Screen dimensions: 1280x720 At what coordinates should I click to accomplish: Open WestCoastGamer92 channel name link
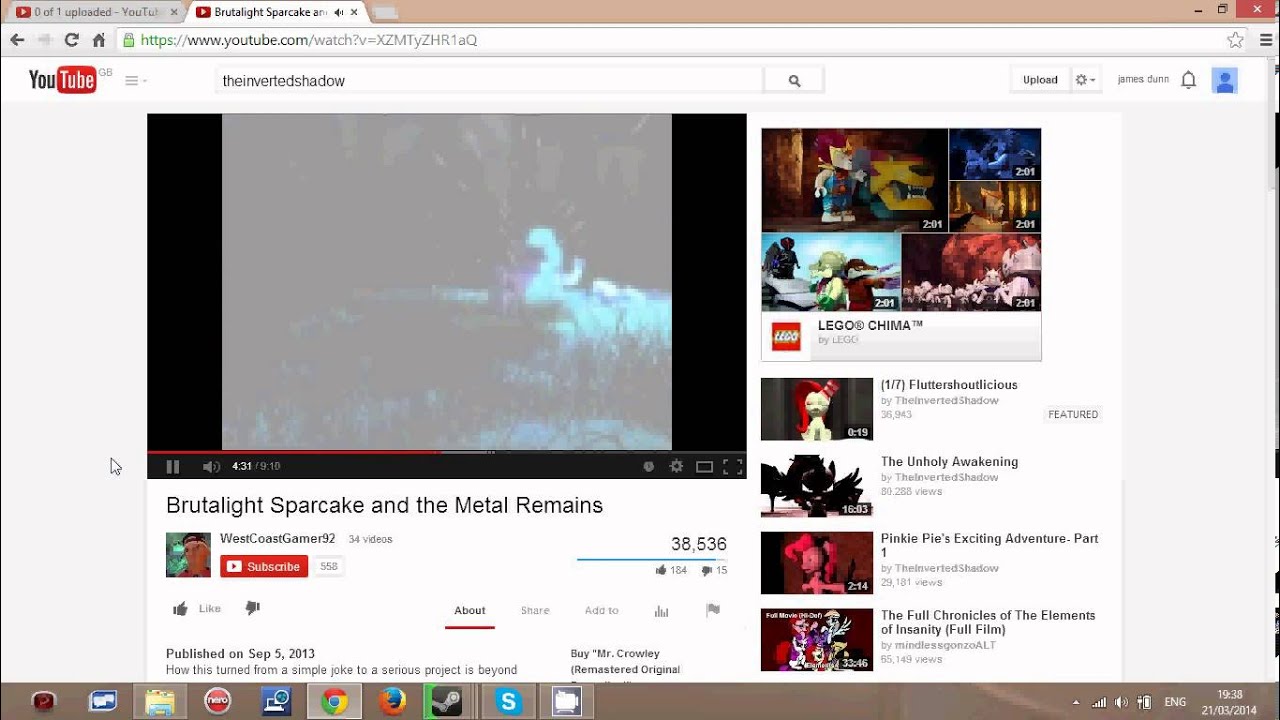tap(278, 538)
